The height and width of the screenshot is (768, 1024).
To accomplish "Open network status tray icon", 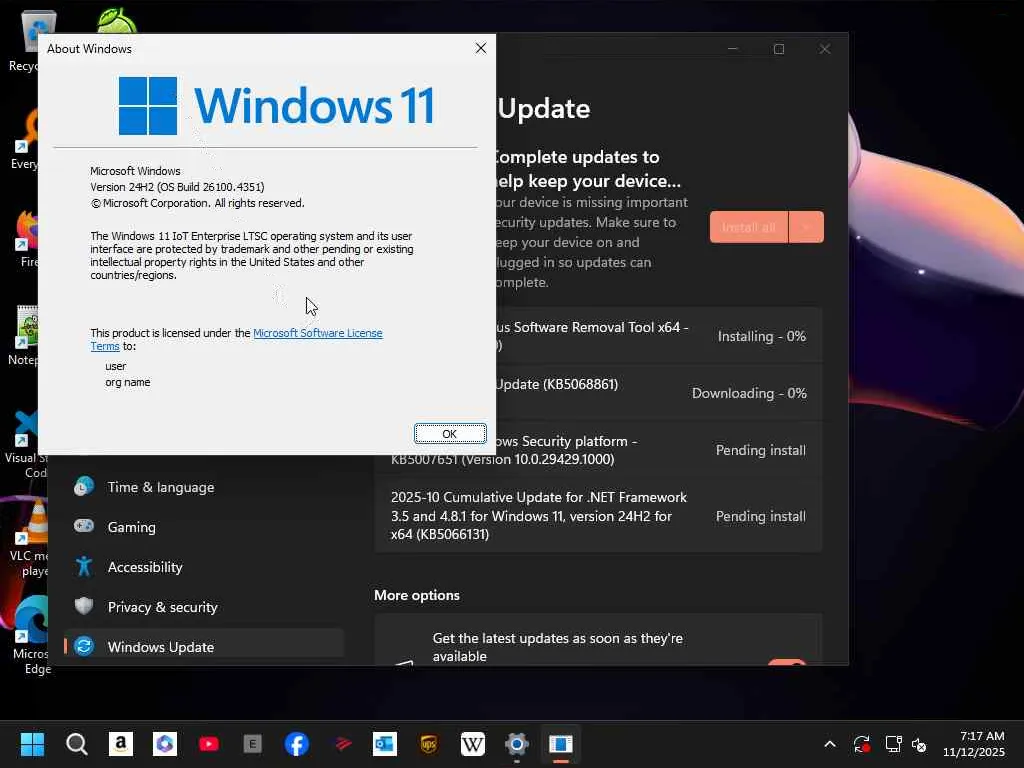I will tap(893, 744).
